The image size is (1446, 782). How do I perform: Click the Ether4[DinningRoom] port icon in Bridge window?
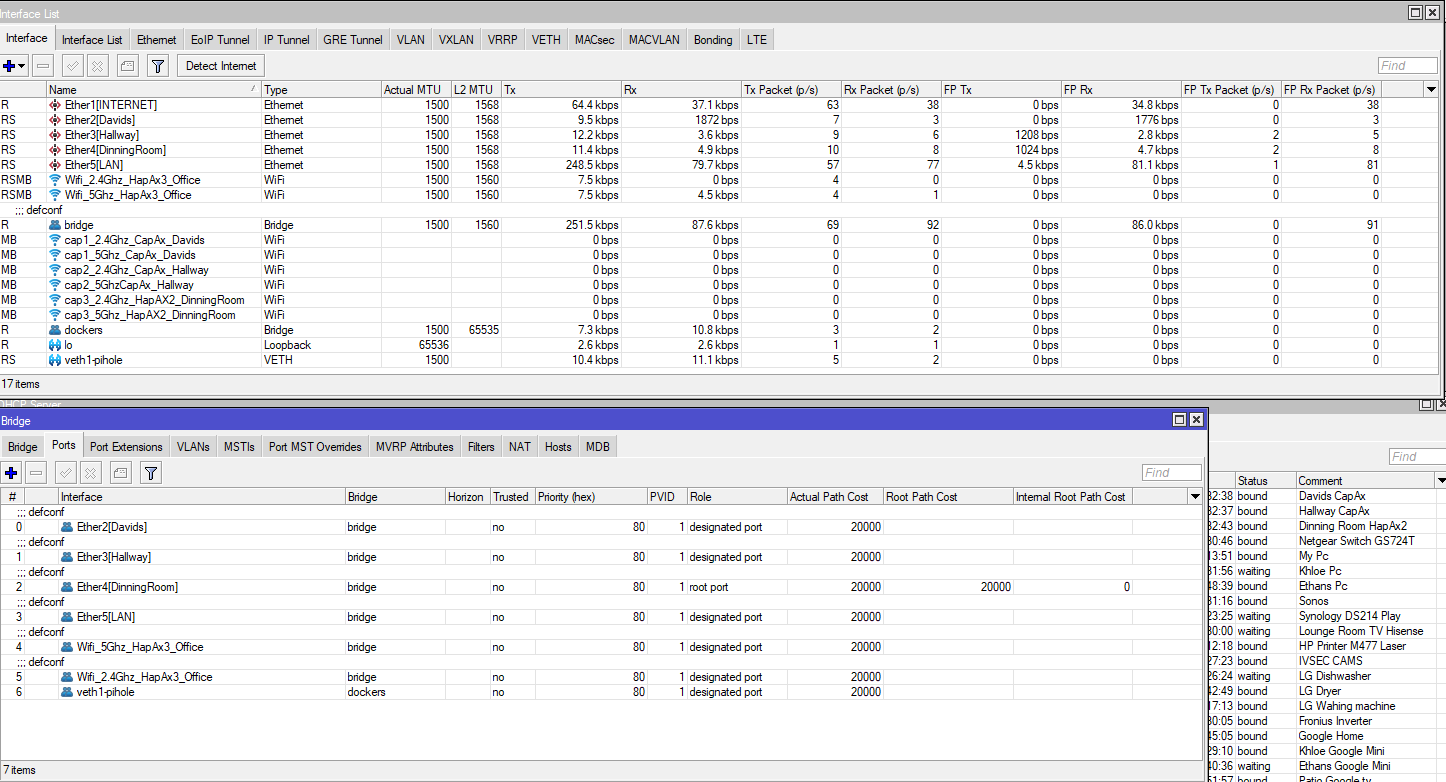[67, 587]
